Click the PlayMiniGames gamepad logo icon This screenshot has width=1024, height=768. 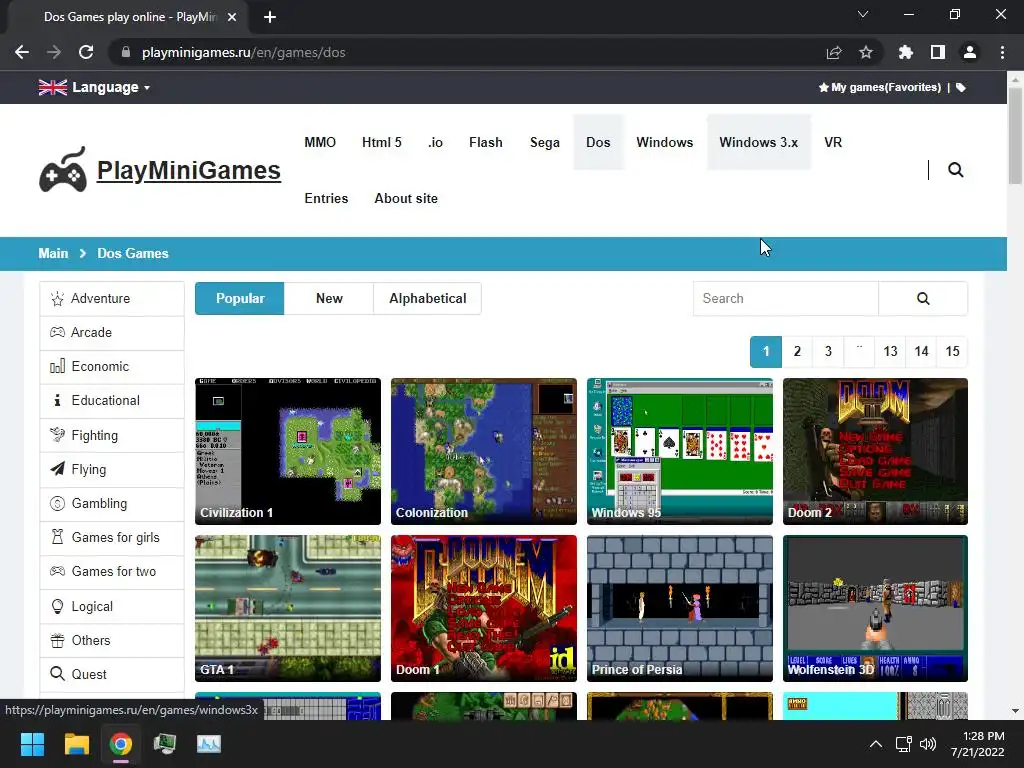pyautogui.click(x=63, y=170)
